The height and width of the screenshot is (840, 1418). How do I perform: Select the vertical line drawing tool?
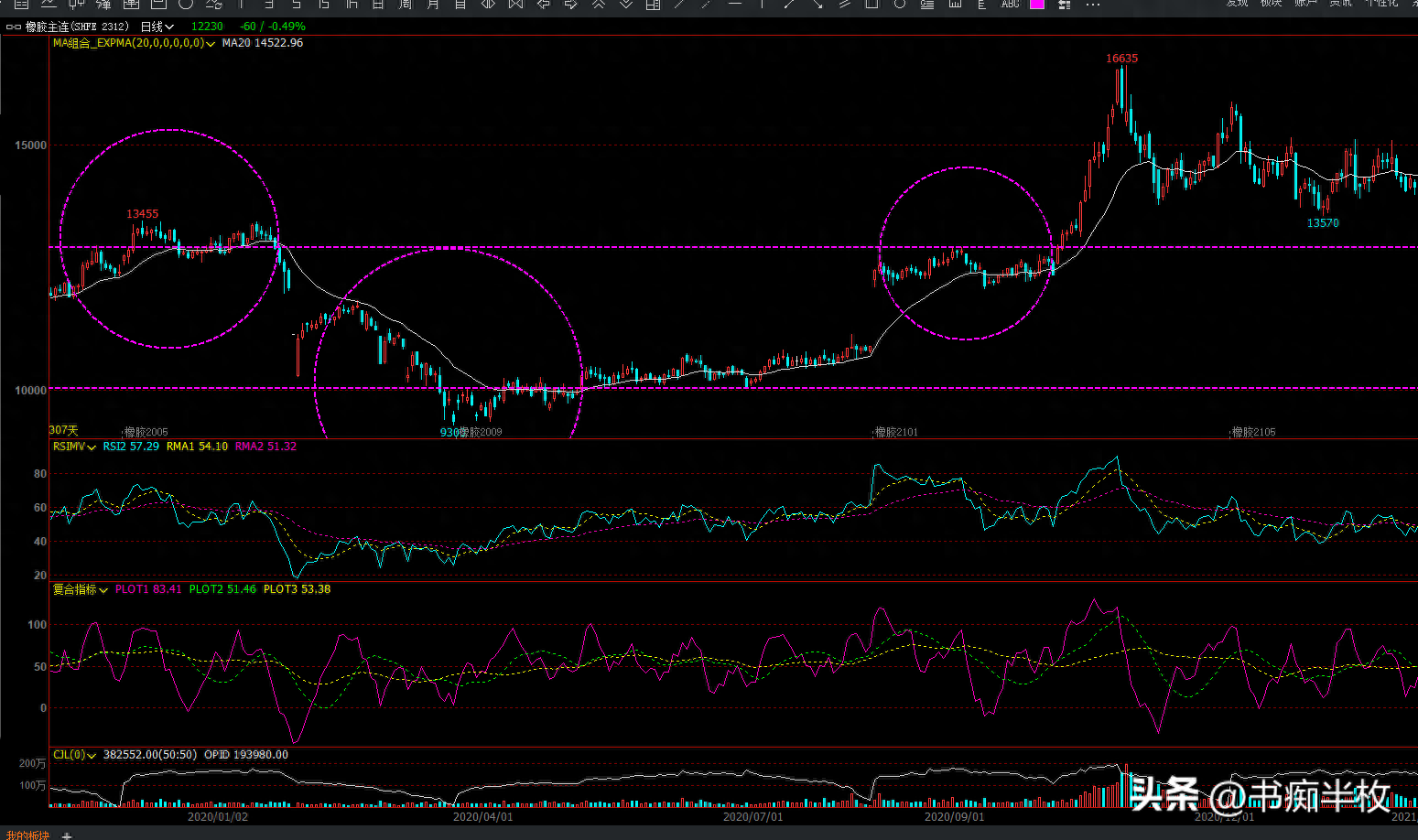click(x=763, y=4)
